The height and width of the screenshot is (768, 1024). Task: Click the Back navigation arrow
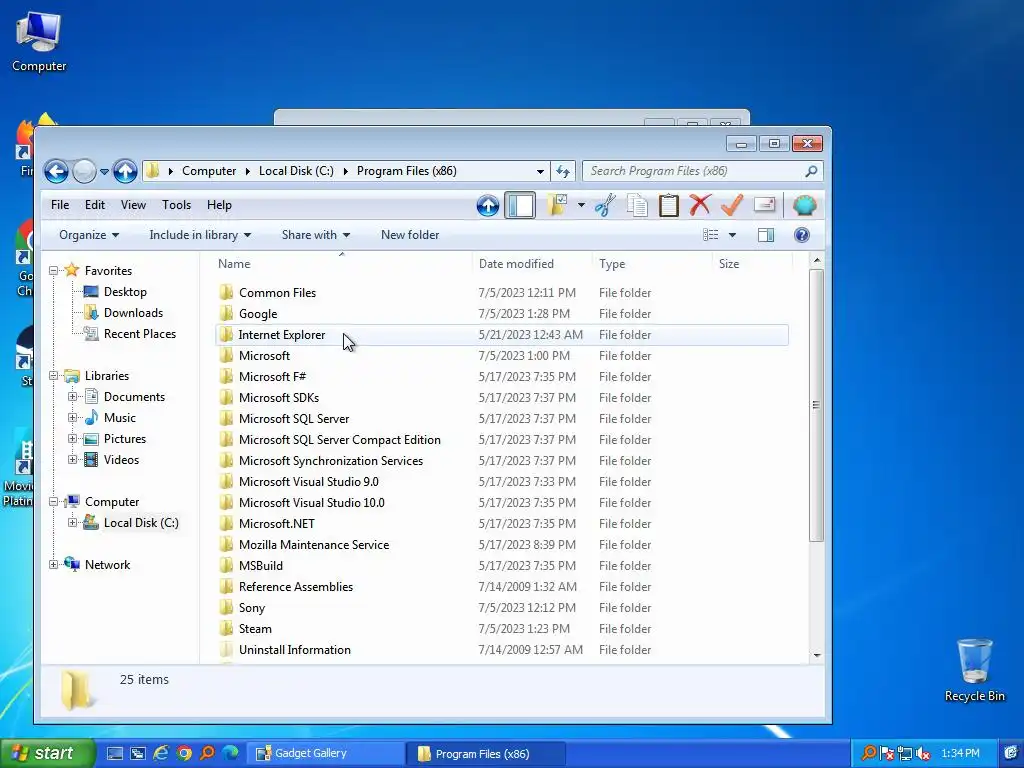56,172
